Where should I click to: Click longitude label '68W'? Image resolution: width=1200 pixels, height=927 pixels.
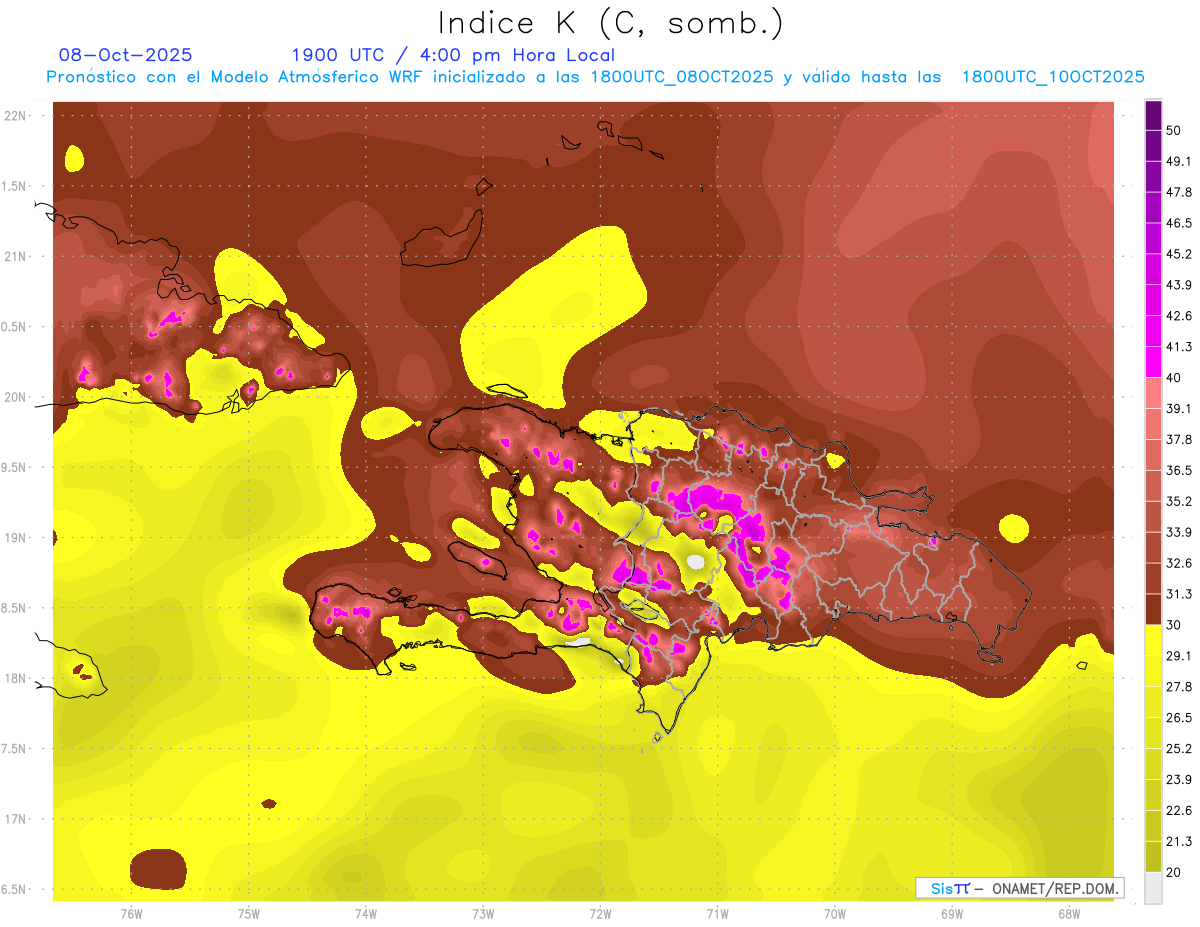click(x=1069, y=914)
